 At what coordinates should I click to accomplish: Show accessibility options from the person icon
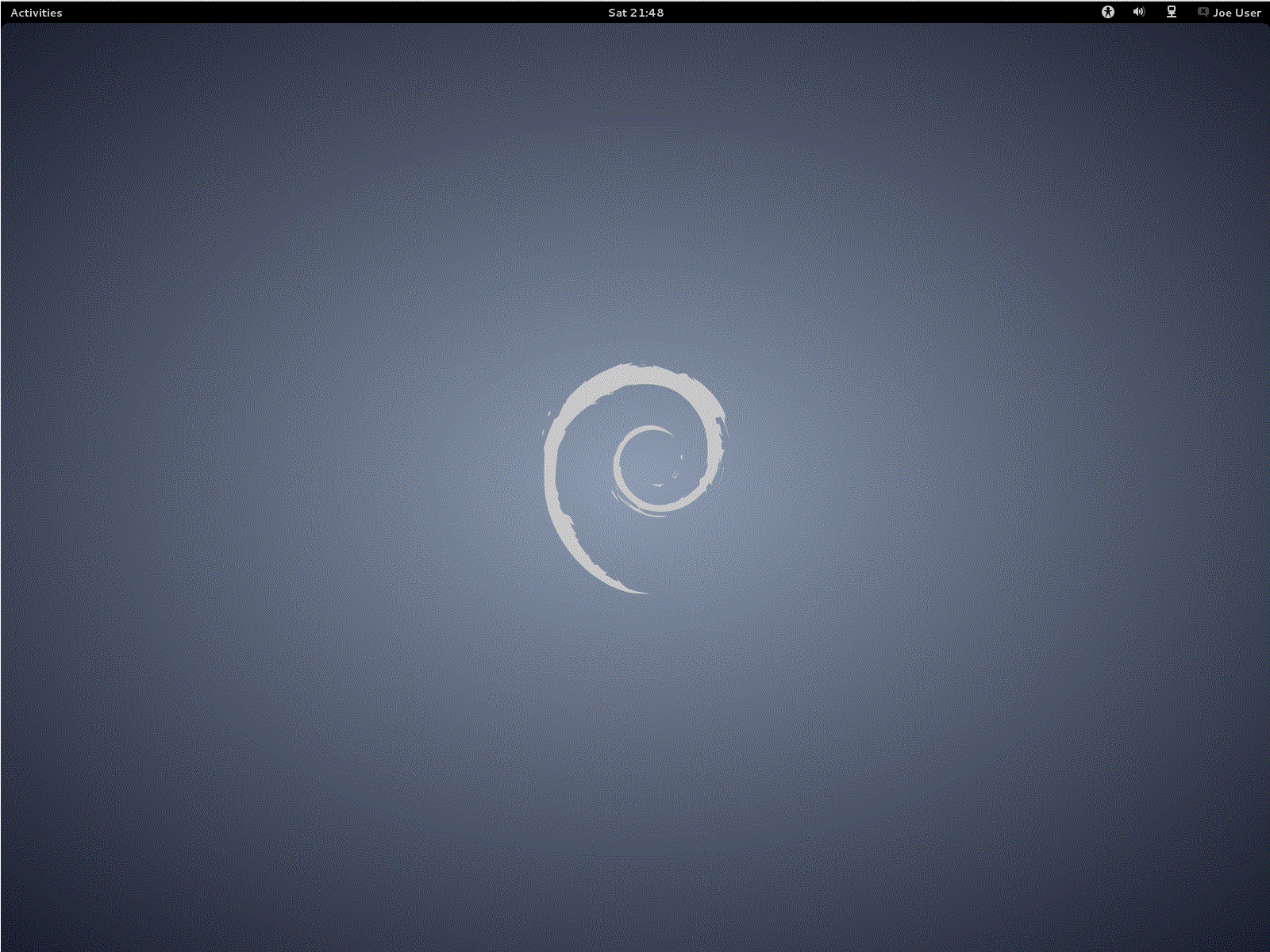[x=1108, y=12]
